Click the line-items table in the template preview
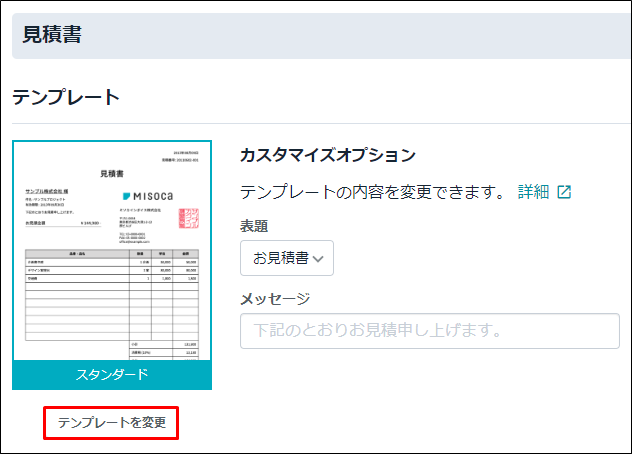The image size is (632, 454). pos(111,290)
